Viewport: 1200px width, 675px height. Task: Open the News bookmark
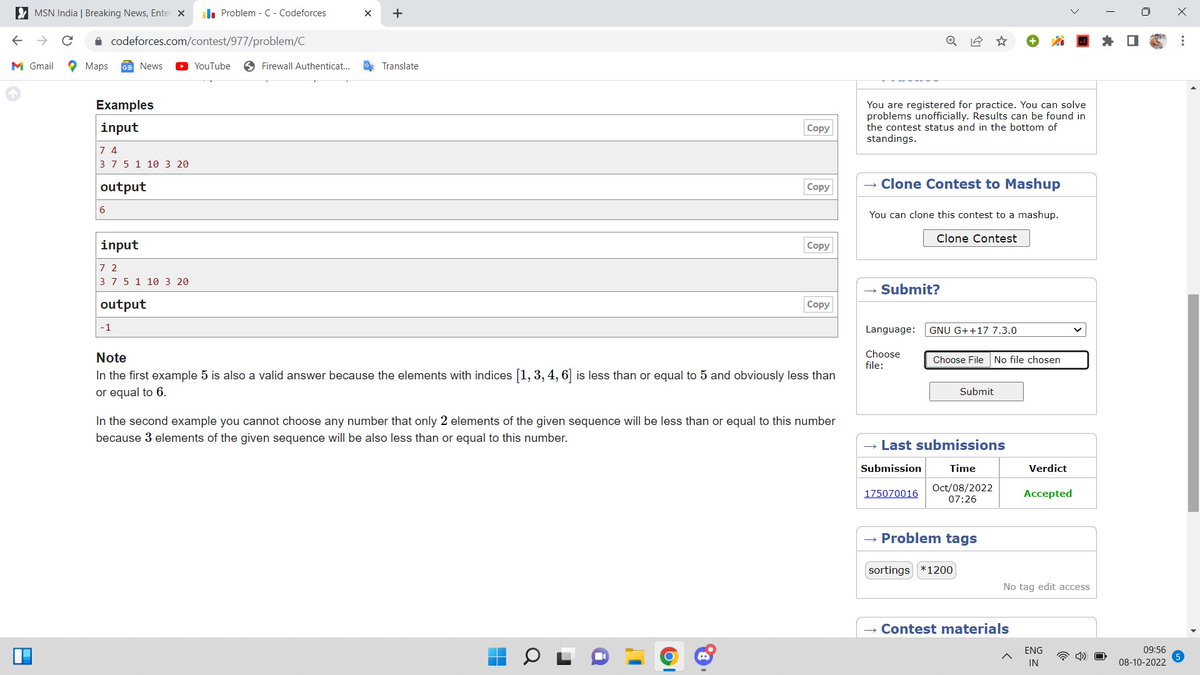click(141, 66)
